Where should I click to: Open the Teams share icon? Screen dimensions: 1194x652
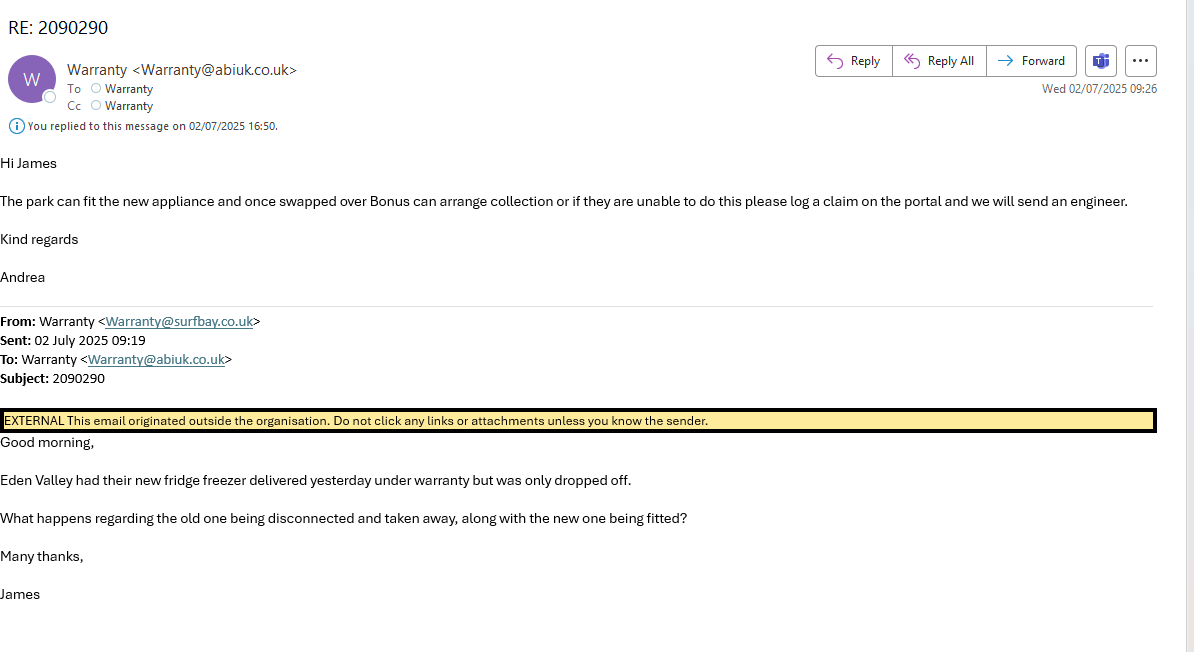click(1101, 61)
